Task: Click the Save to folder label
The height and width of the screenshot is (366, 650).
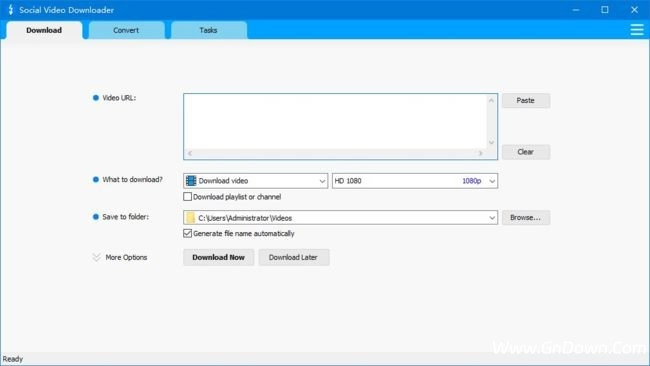Action: [125, 217]
